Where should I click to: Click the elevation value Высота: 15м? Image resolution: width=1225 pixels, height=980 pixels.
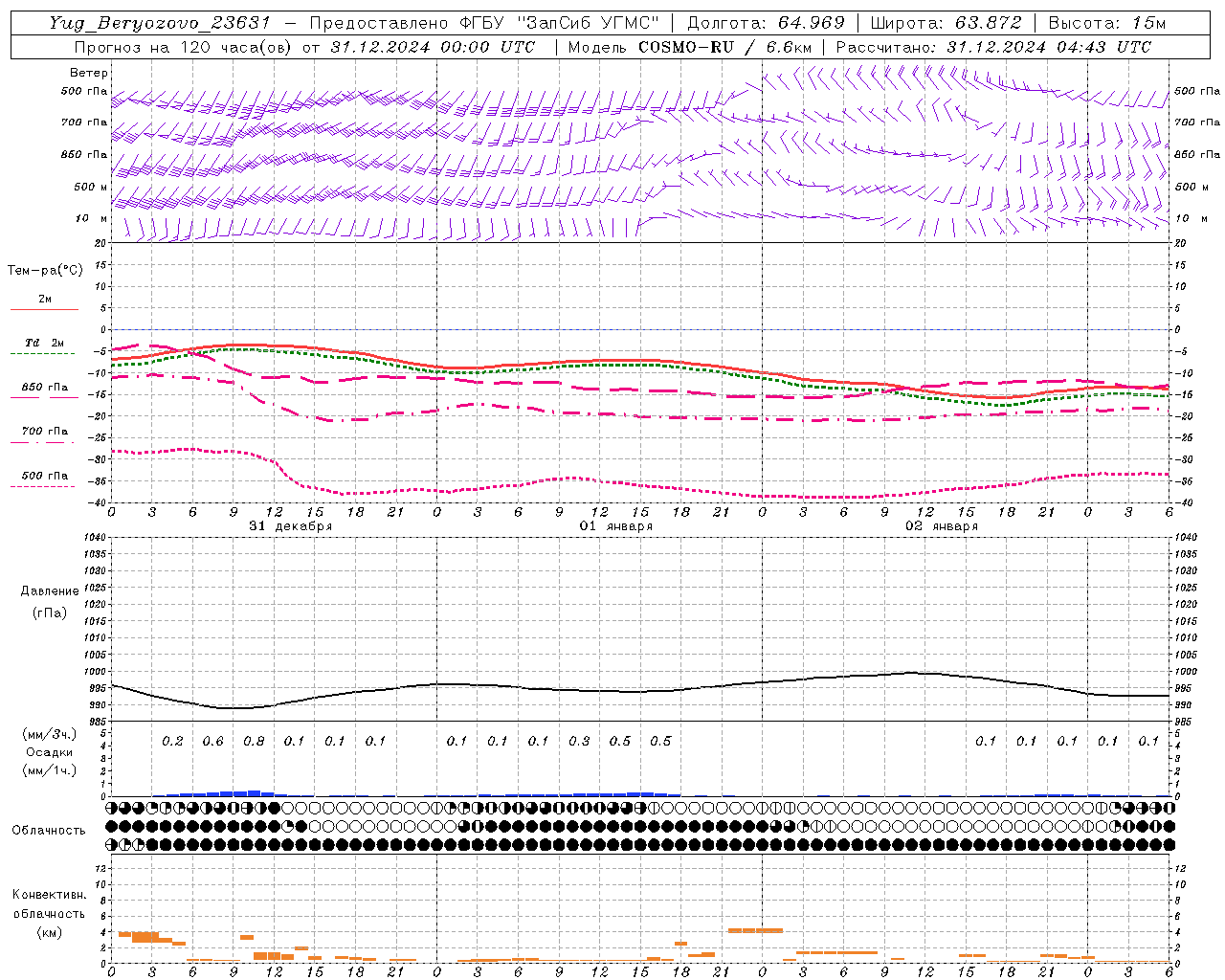pos(1106,23)
